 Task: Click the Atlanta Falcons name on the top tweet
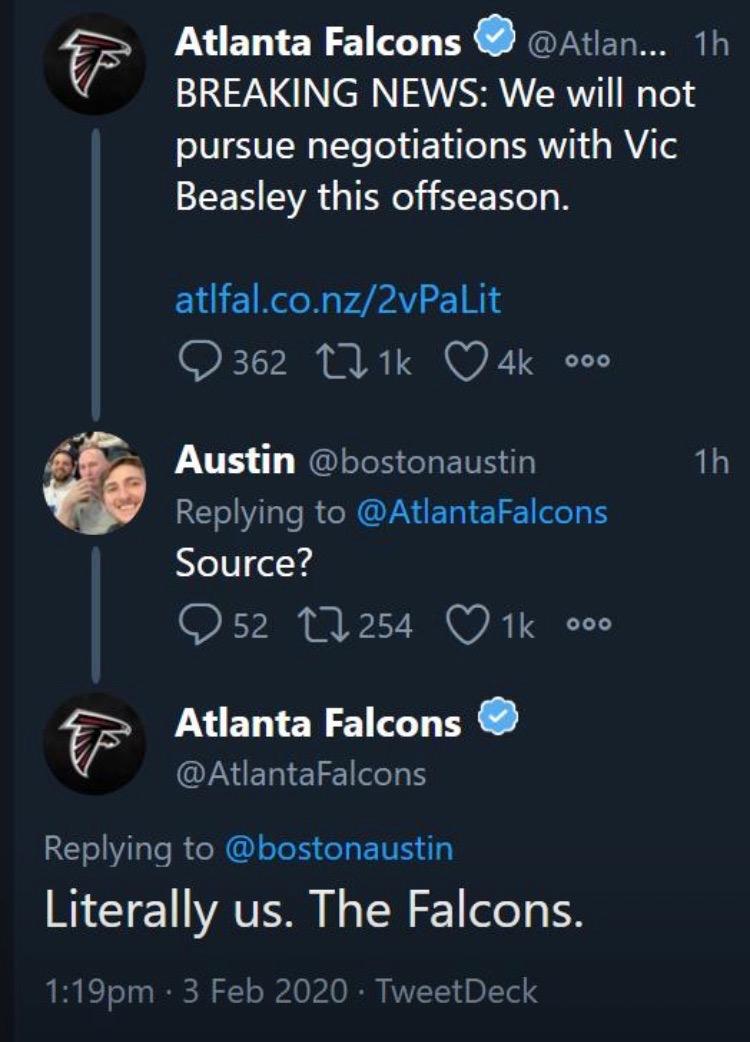[x=318, y=43]
